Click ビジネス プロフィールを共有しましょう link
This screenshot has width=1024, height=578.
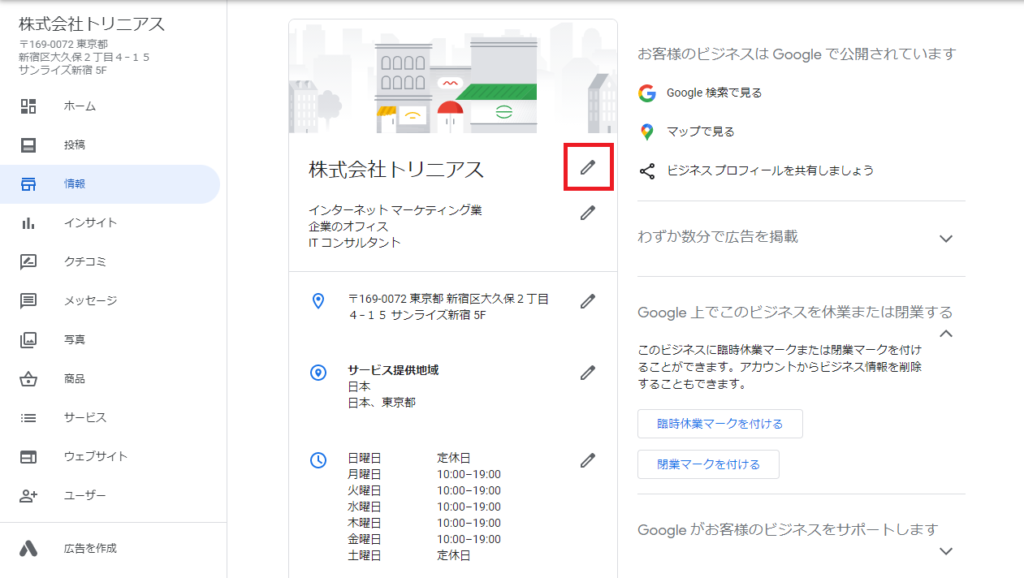[770, 170]
